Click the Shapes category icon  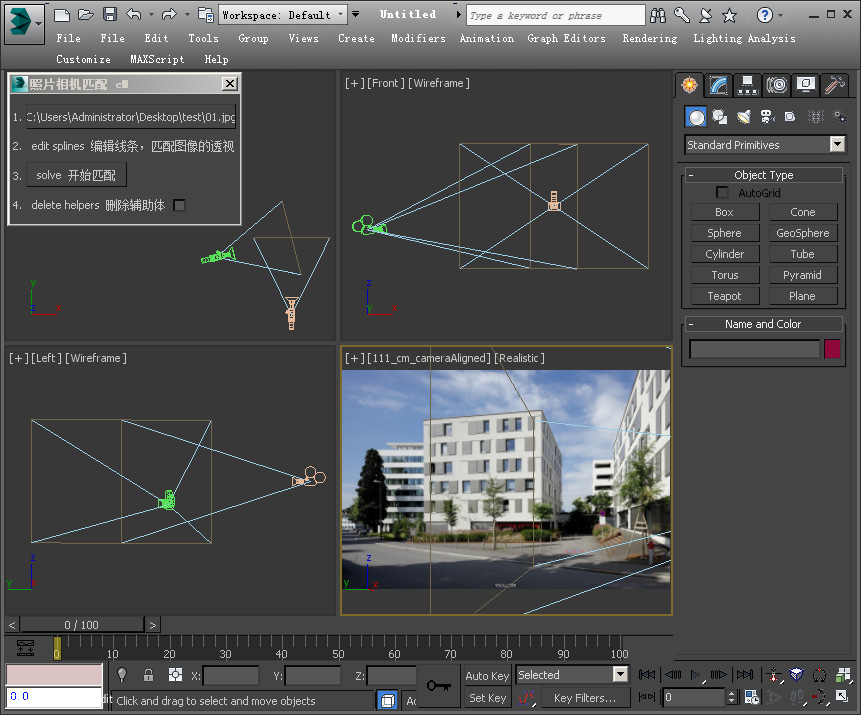click(x=719, y=117)
